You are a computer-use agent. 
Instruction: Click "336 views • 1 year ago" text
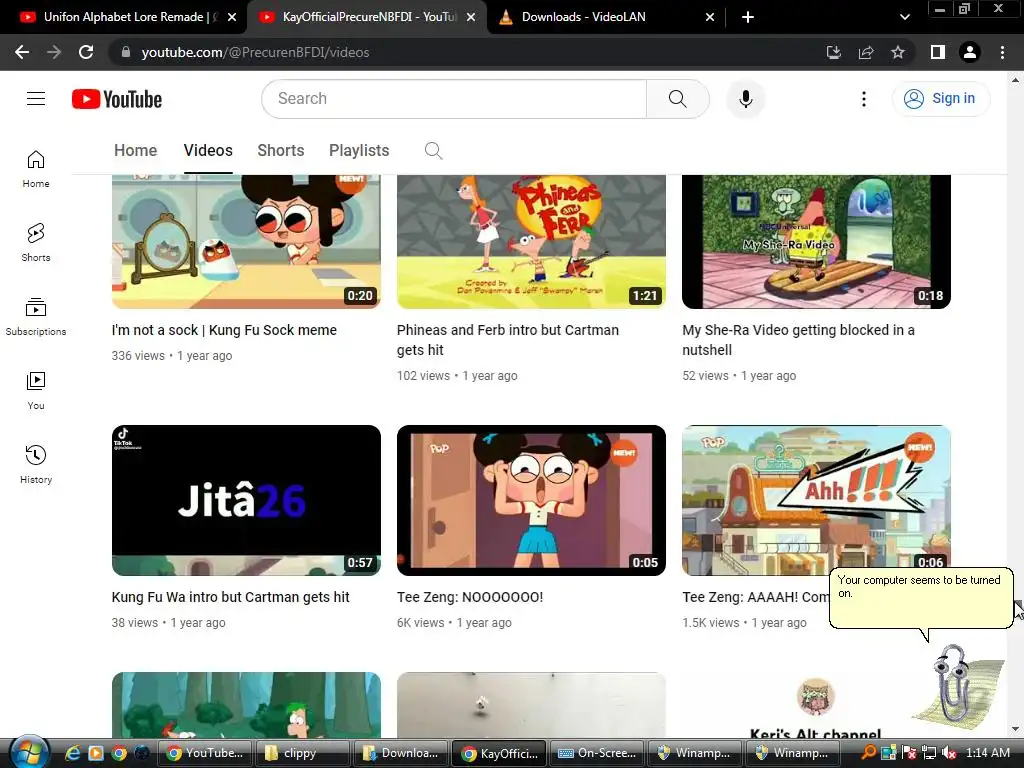(172, 356)
